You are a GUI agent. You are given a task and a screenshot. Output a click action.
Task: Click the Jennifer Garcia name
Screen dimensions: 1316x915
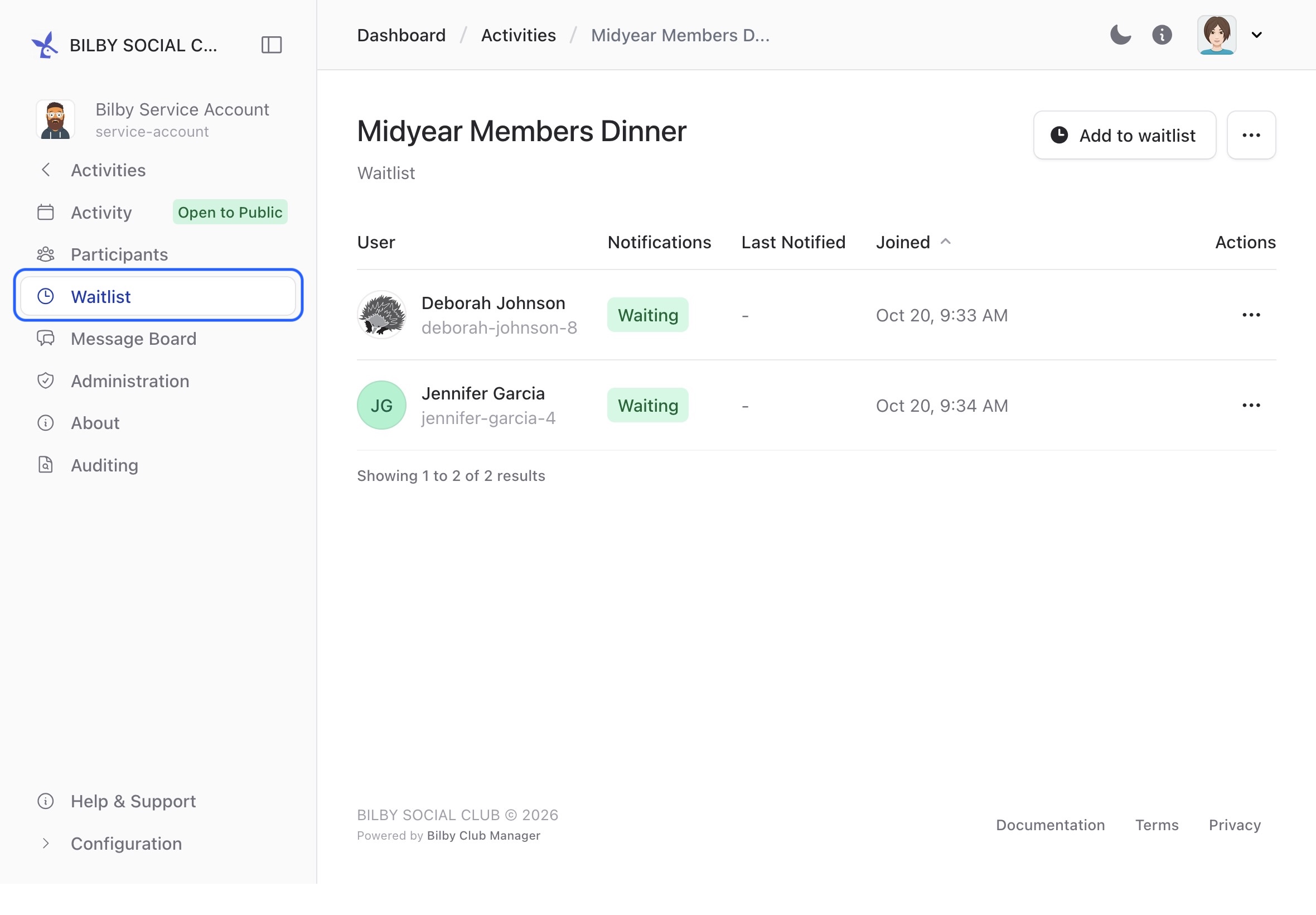(x=483, y=393)
